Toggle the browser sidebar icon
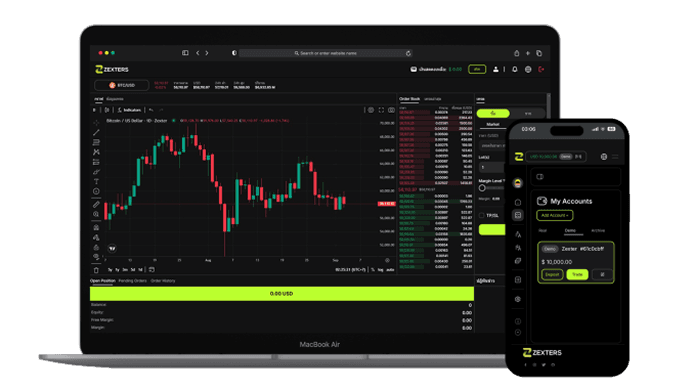This screenshot has height=390, width=689. 185,53
